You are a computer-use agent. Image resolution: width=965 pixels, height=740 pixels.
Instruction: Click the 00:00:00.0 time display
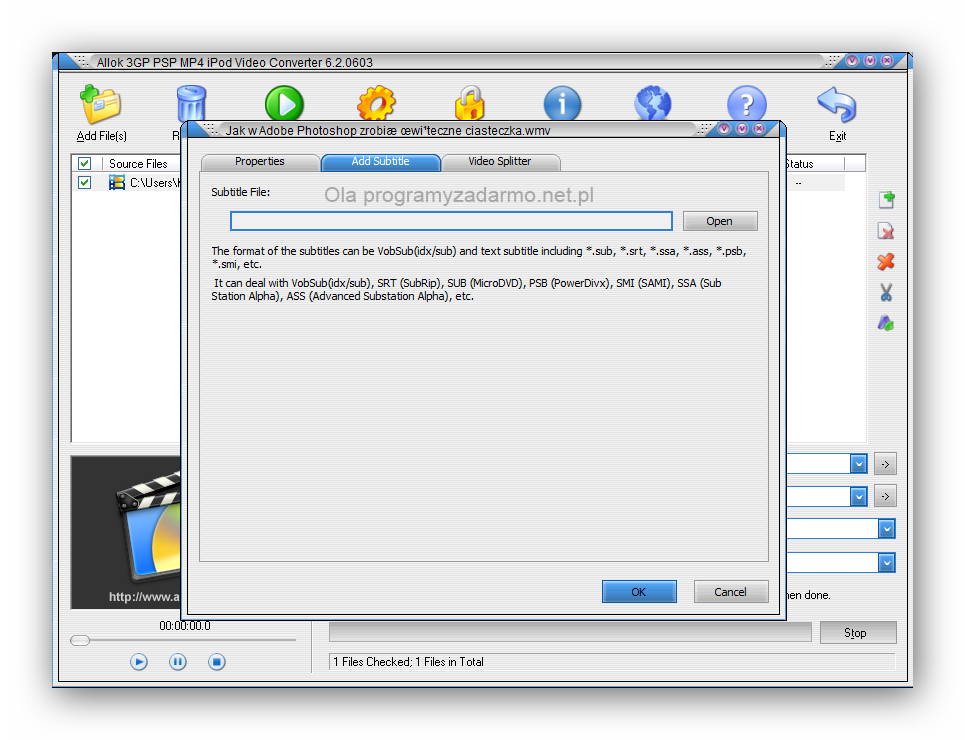tap(185, 626)
